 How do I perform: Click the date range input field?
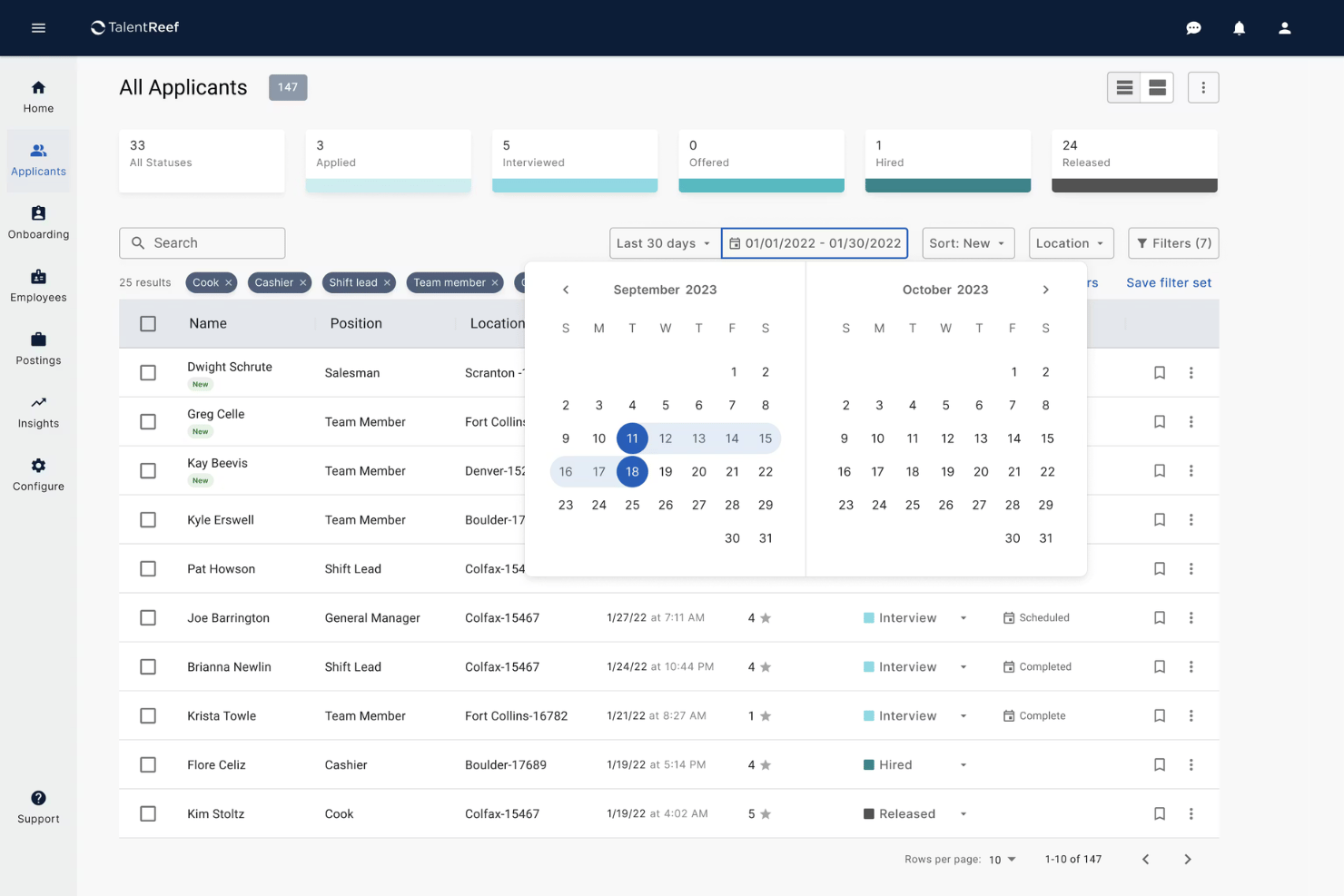(x=815, y=243)
